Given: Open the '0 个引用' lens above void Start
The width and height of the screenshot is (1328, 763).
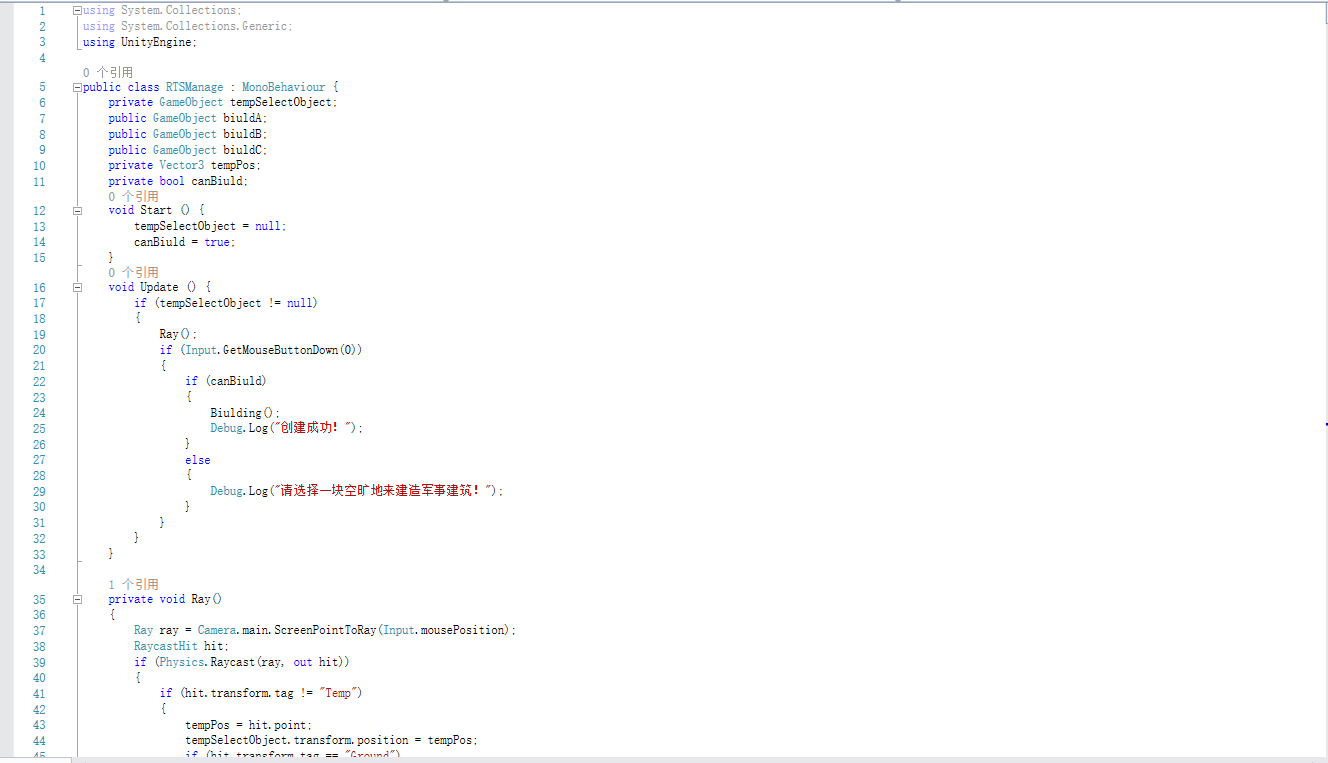Looking at the screenshot, I should pyautogui.click(x=134, y=196).
